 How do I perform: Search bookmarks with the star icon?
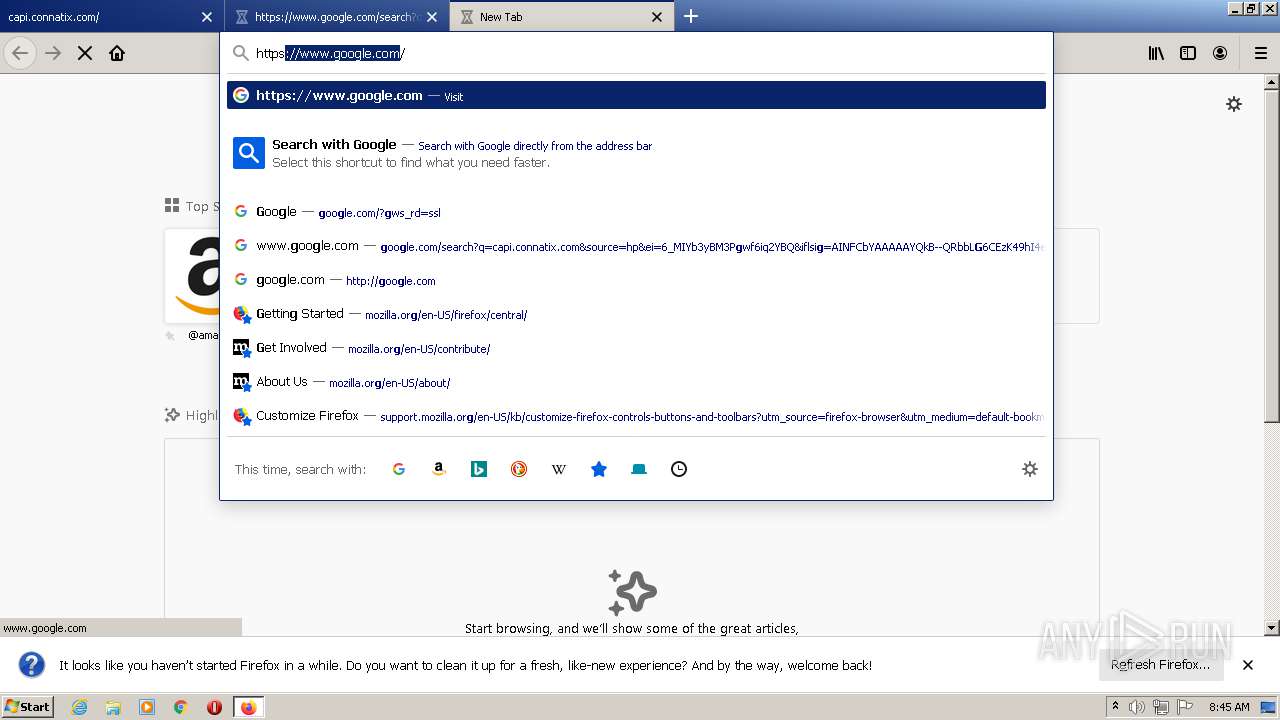point(599,469)
